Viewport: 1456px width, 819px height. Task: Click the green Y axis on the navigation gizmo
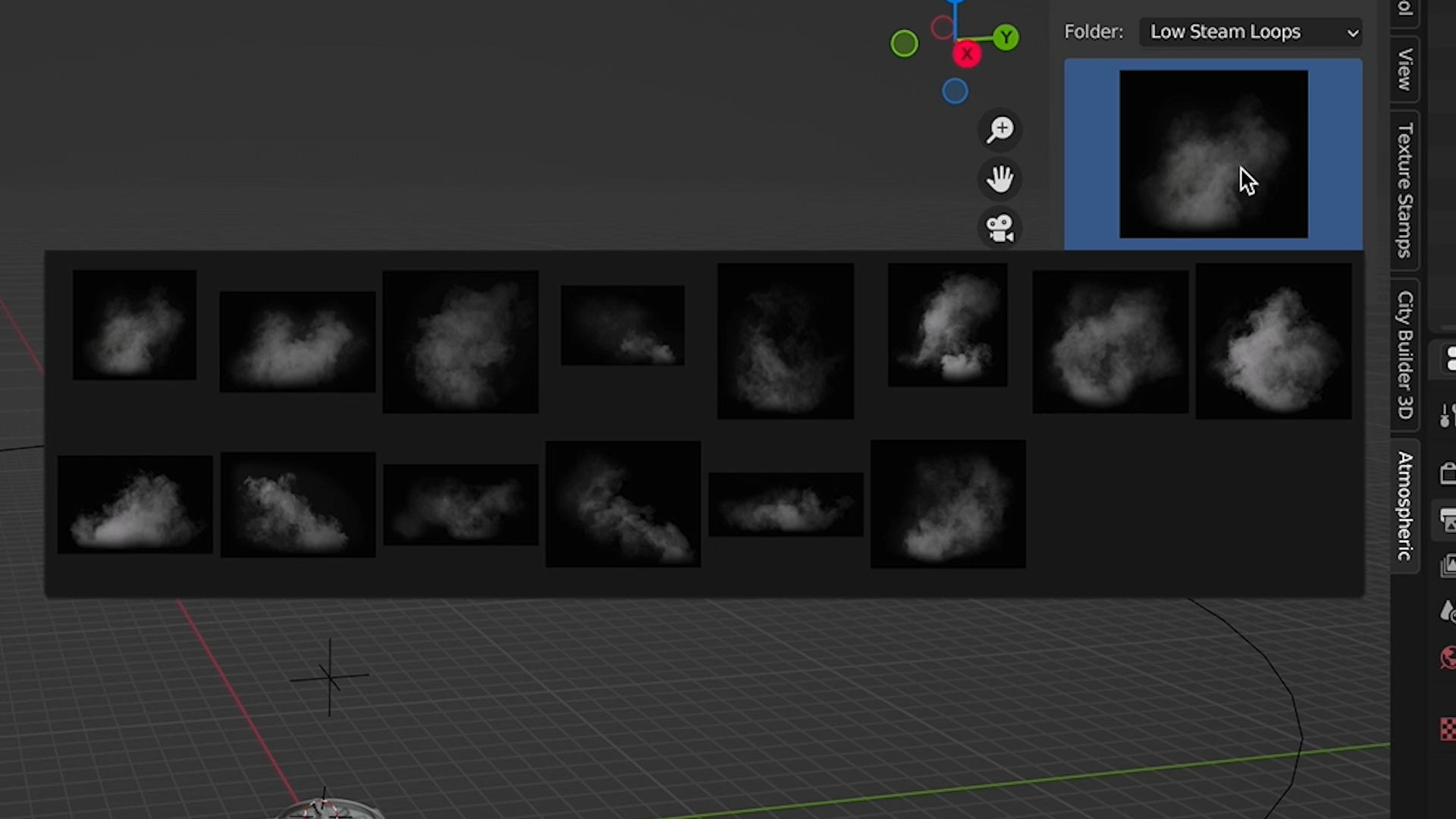[1006, 36]
